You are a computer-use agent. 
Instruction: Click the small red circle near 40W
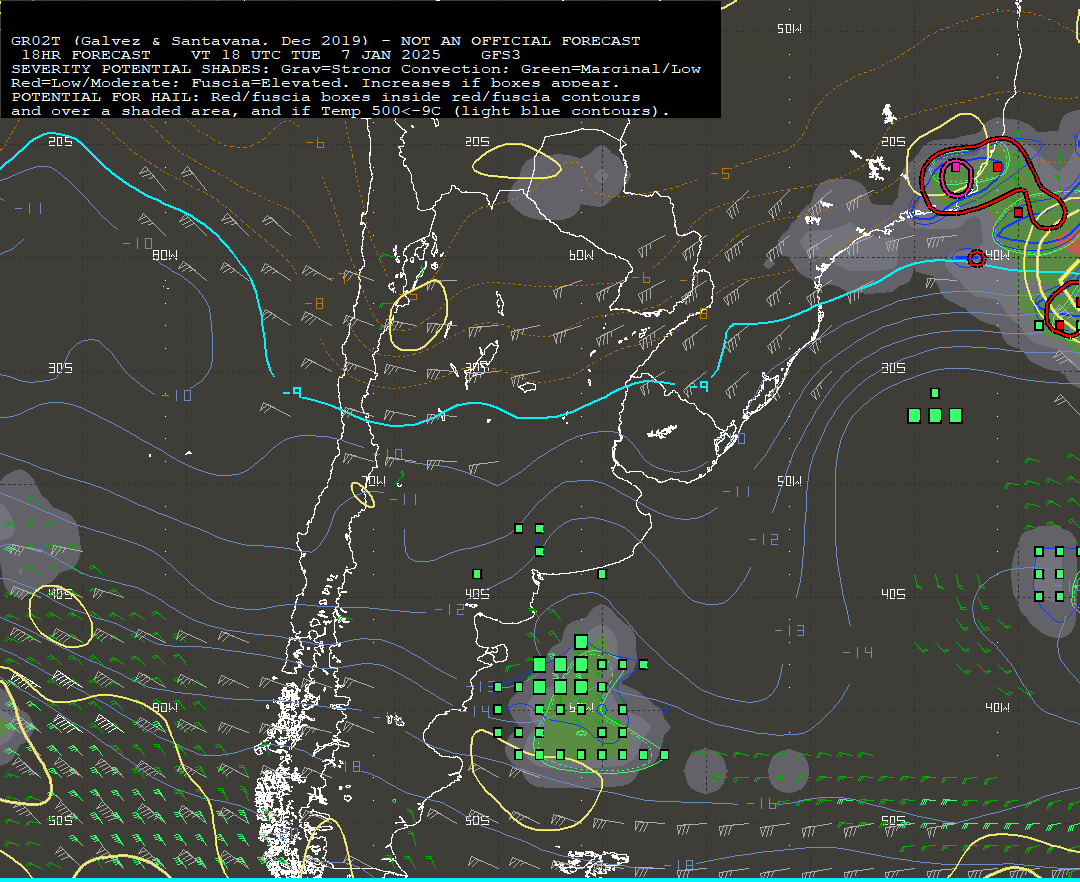(x=976, y=259)
